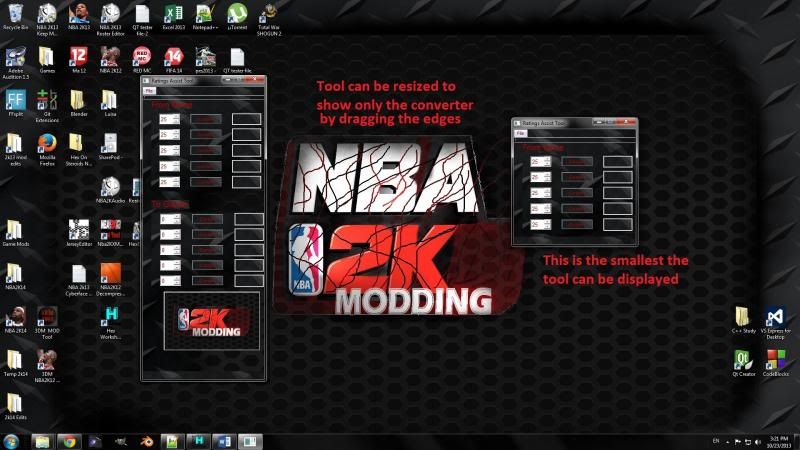Click the taskbar clock showing 3:21 PM

(x=779, y=442)
